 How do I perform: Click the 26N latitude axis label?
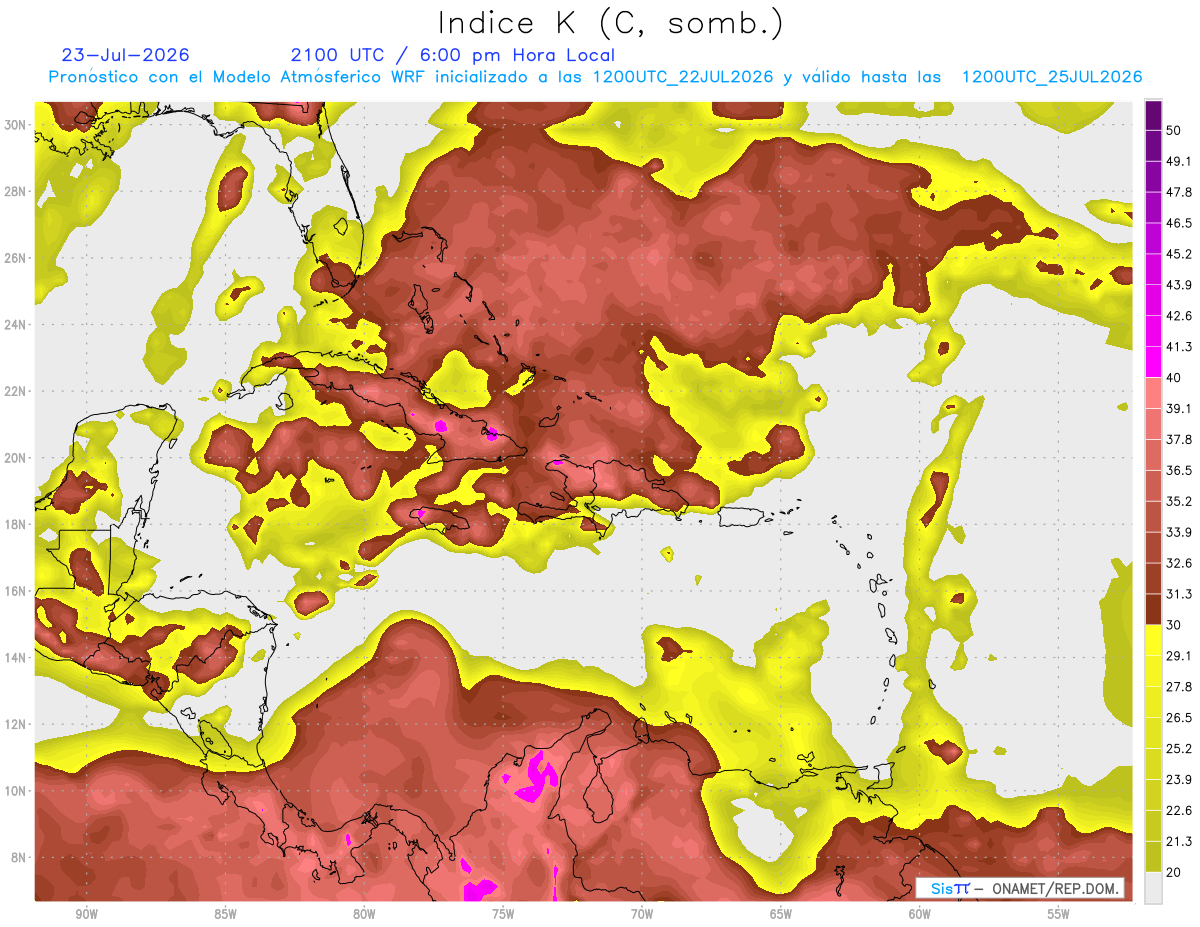click(x=14, y=258)
